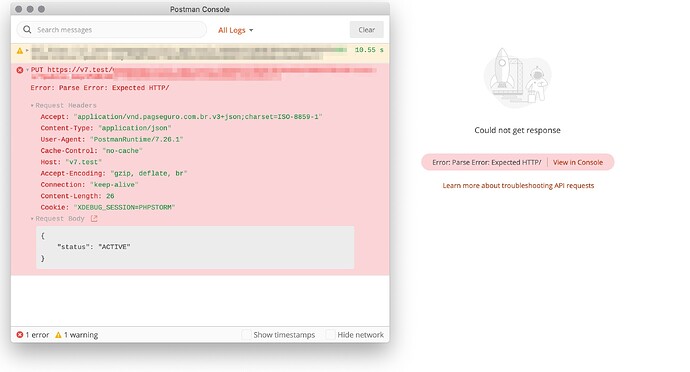Click the rocket illustration image

point(518,78)
